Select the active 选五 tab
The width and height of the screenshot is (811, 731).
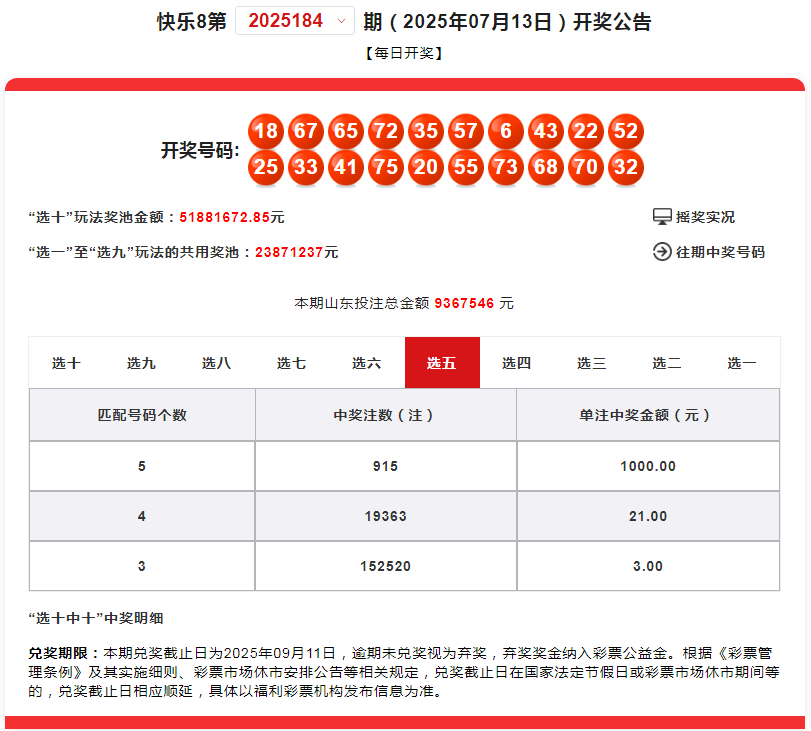click(x=442, y=363)
